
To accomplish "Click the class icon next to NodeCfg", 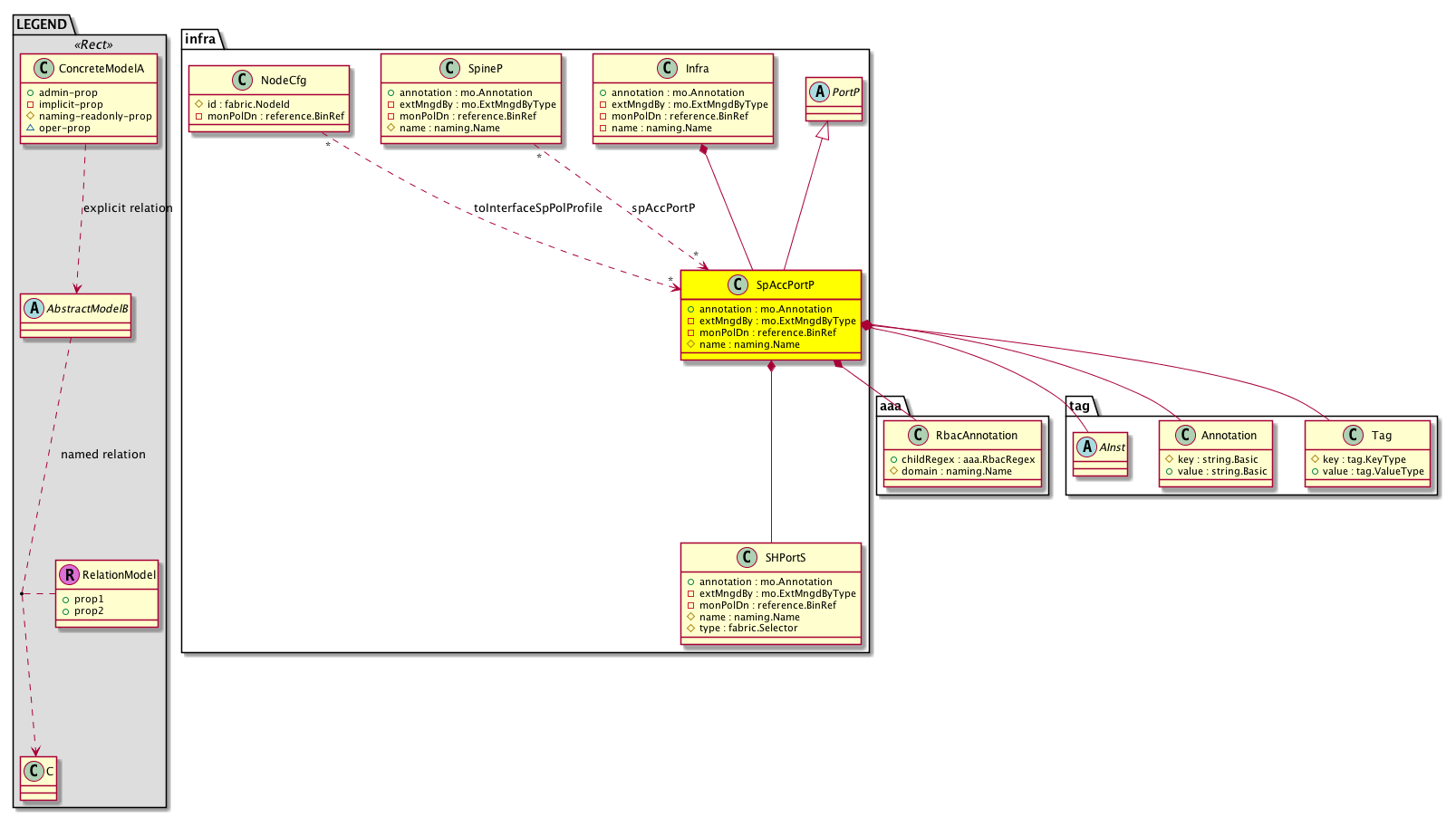I will click(x=242, y=81).
